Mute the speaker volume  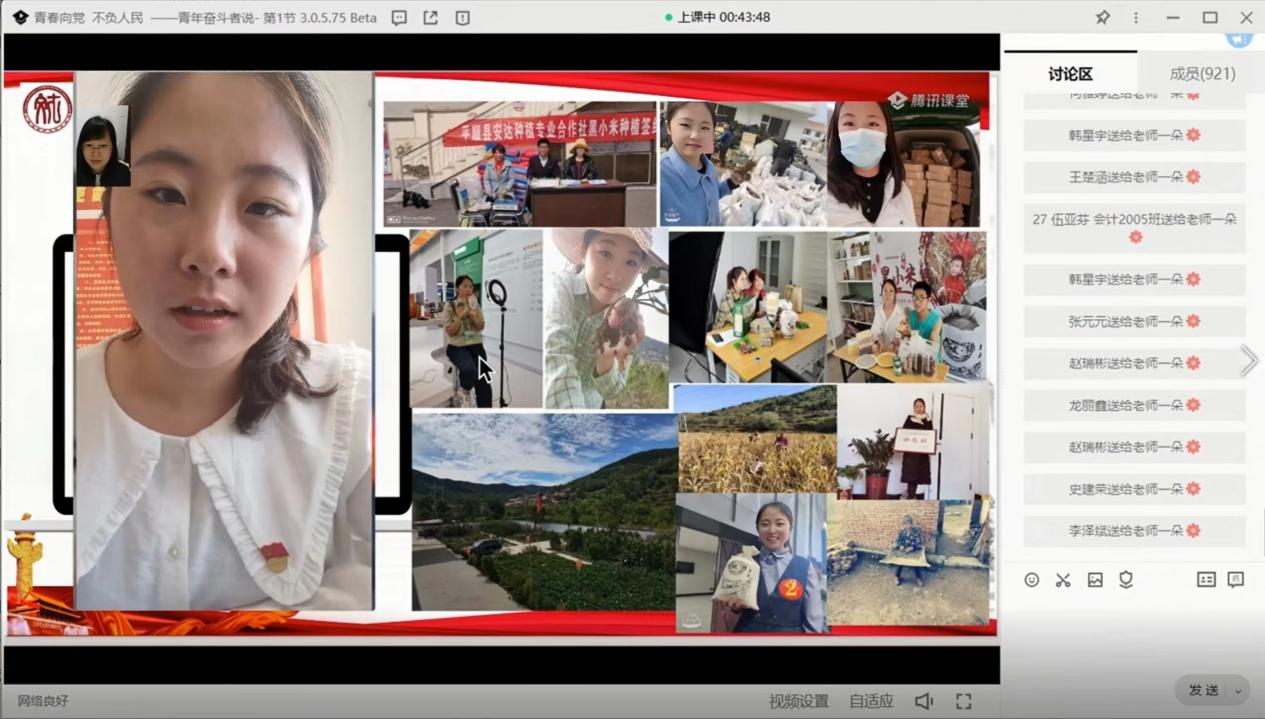coord(924,701)
